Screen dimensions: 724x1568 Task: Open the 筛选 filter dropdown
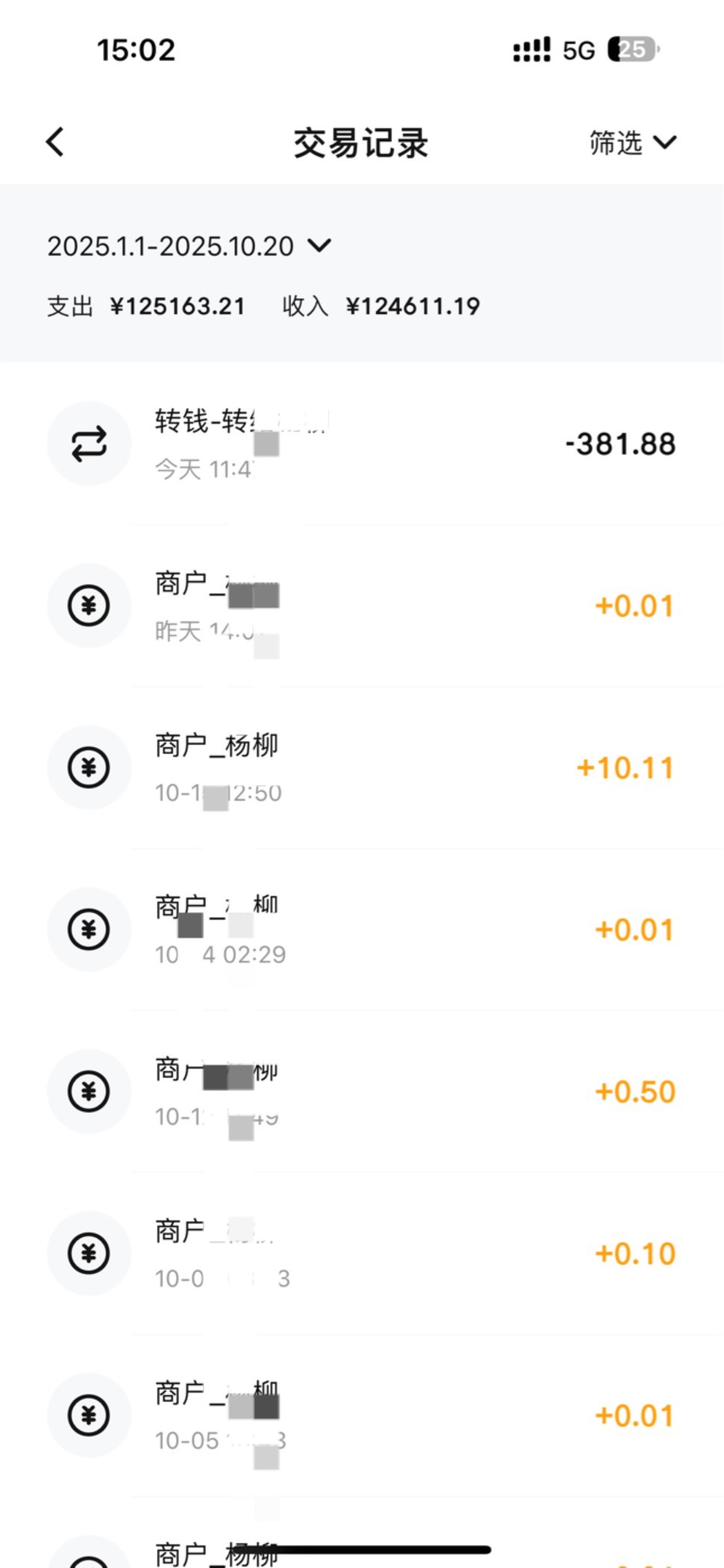(632, 142)
